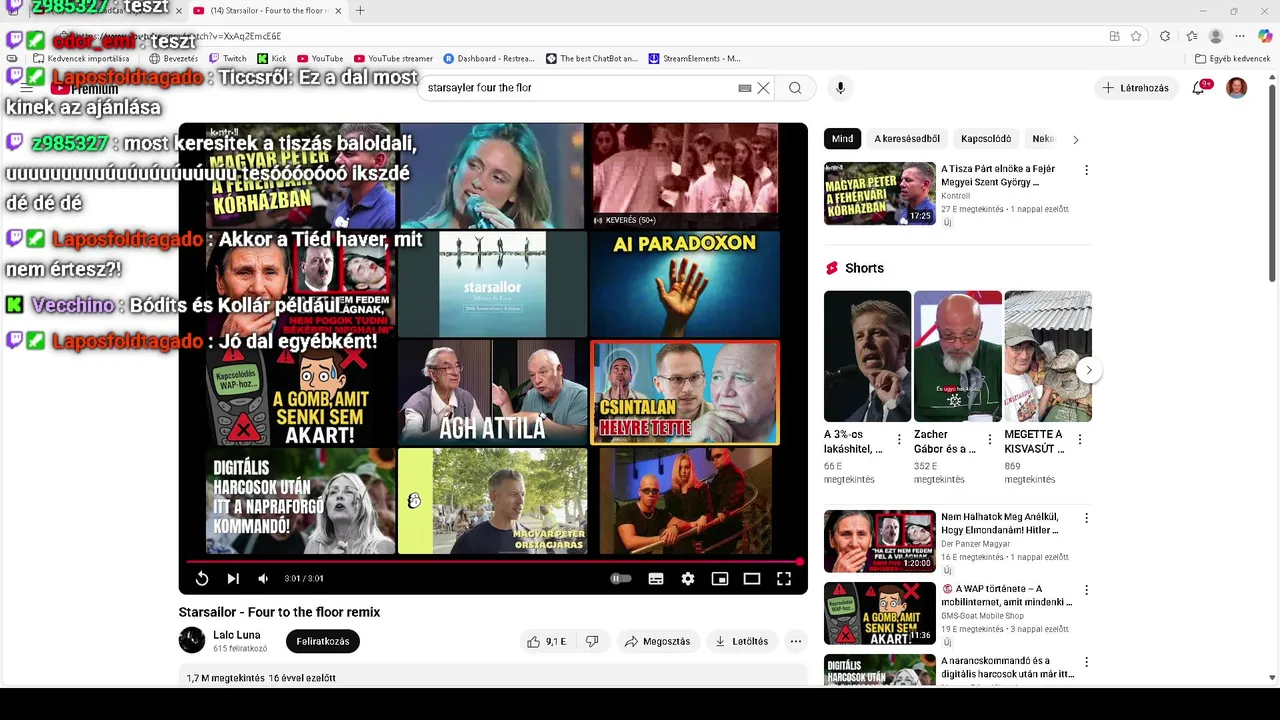Open the Kick bookmark
This screenshot has width=1280, height=720.
tap(272, 58)
